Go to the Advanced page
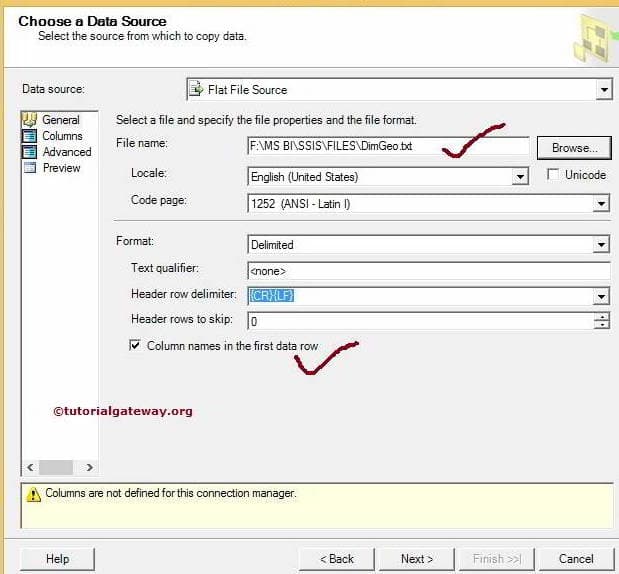The height and width of the screenshot is (574, 619). (x=67, y=152)
